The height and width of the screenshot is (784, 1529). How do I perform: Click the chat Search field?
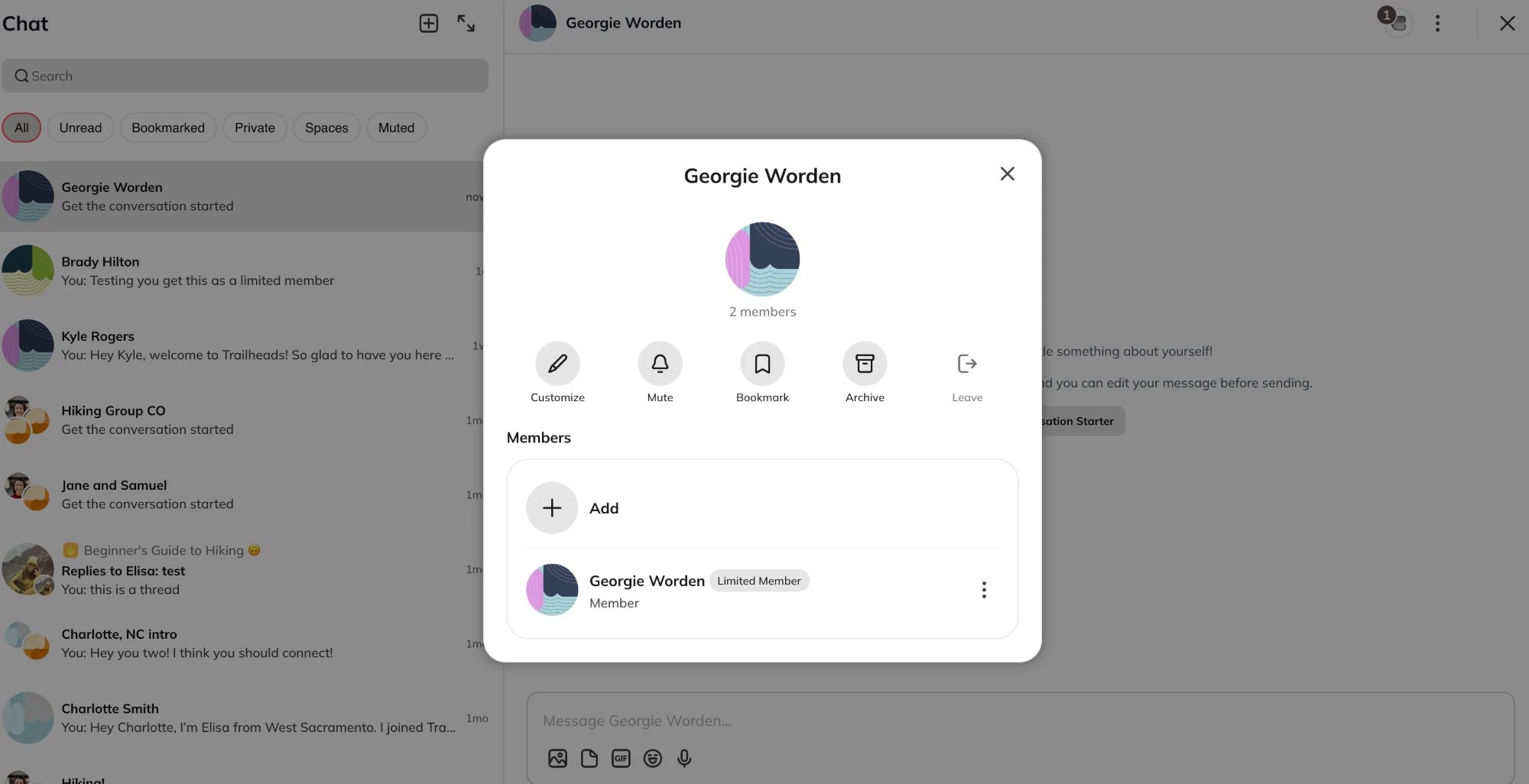[x=245, y=76]
